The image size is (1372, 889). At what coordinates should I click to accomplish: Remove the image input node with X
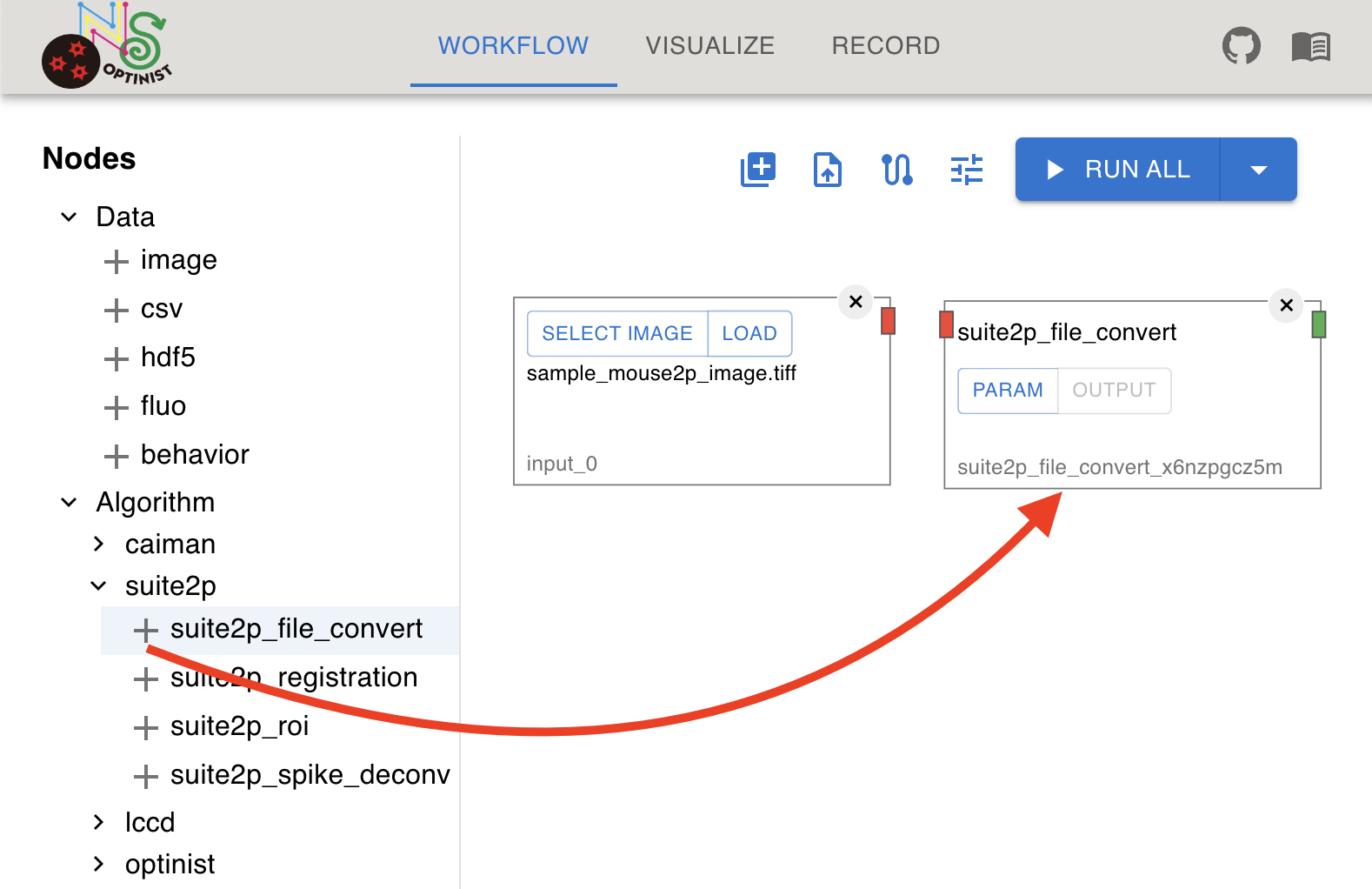point(856,302)
